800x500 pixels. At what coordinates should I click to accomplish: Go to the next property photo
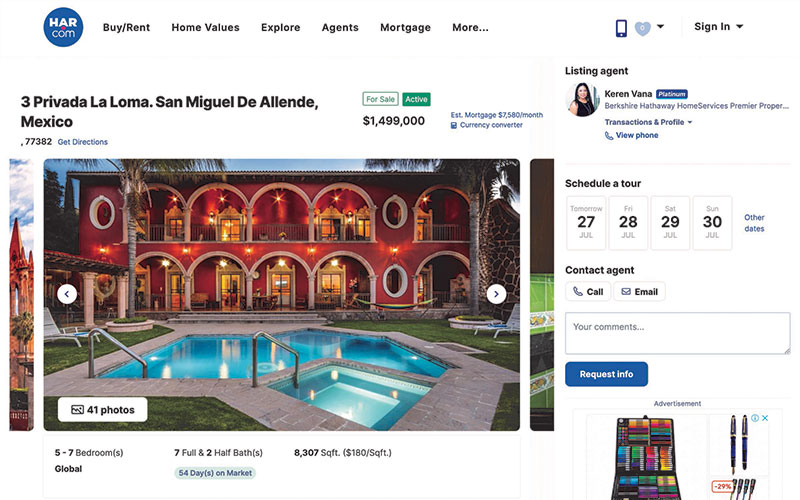click(496, 294)
